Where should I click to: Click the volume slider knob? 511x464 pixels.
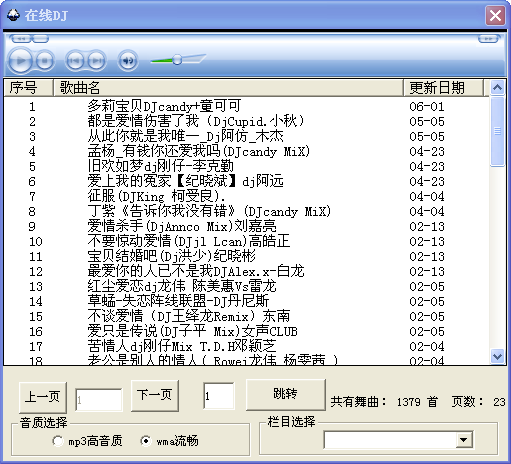coord(177,60)
